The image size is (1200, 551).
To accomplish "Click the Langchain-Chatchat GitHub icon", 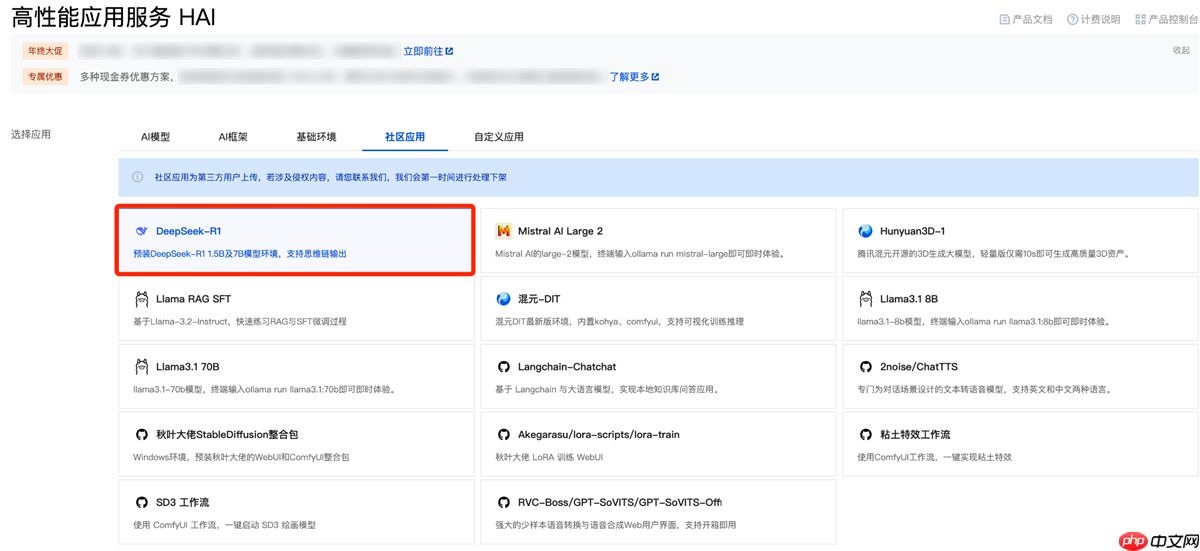I will (504, 367).
